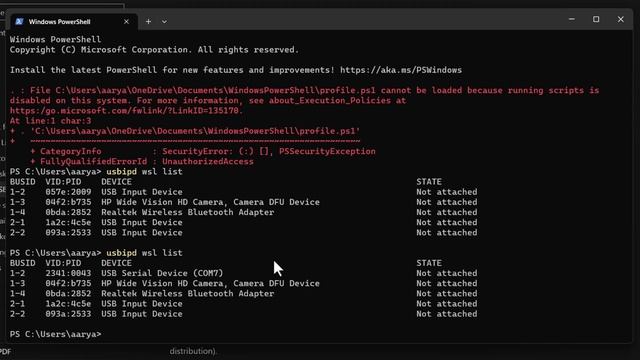The image size is (640, 360).
Task: Close the terminal window
Action: 621,19
